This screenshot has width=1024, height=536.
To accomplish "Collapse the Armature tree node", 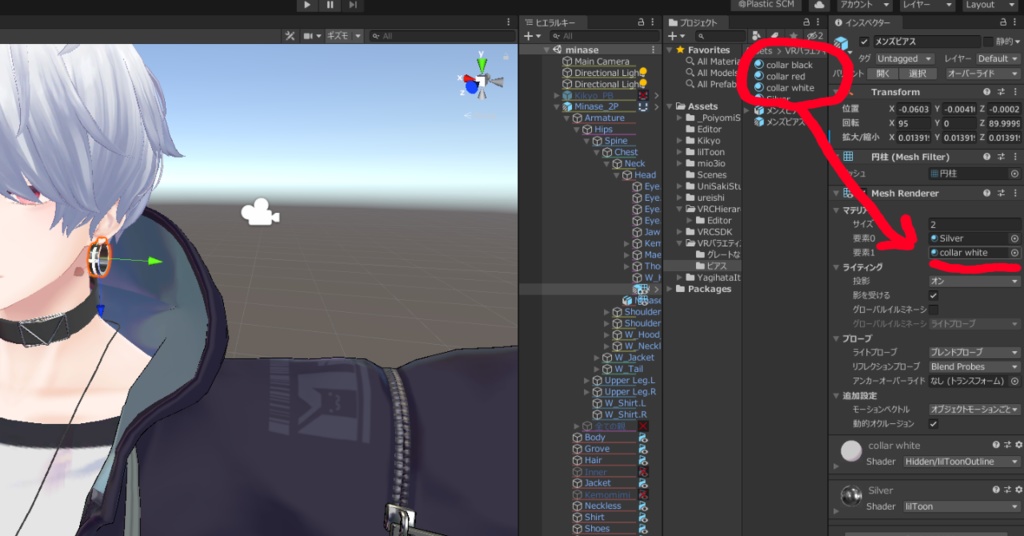I will 567,118.
